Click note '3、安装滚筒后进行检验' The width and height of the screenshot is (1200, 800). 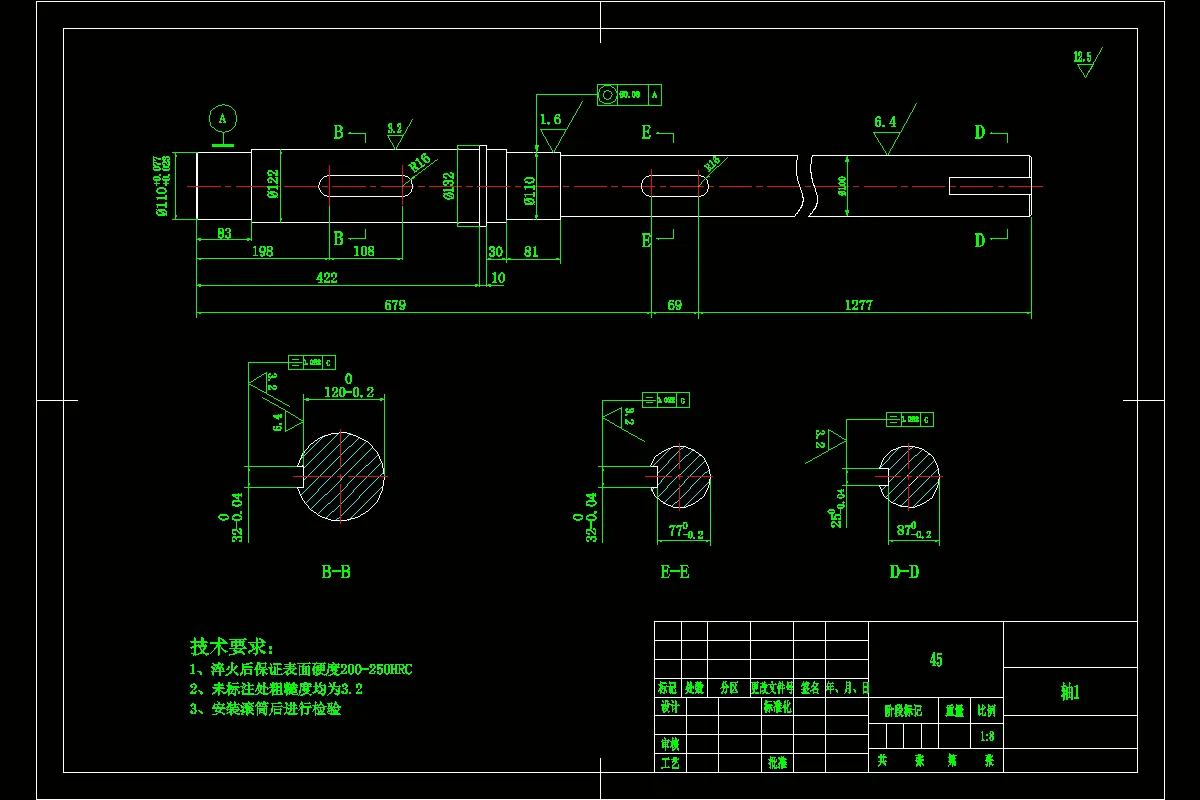[266, 709]
